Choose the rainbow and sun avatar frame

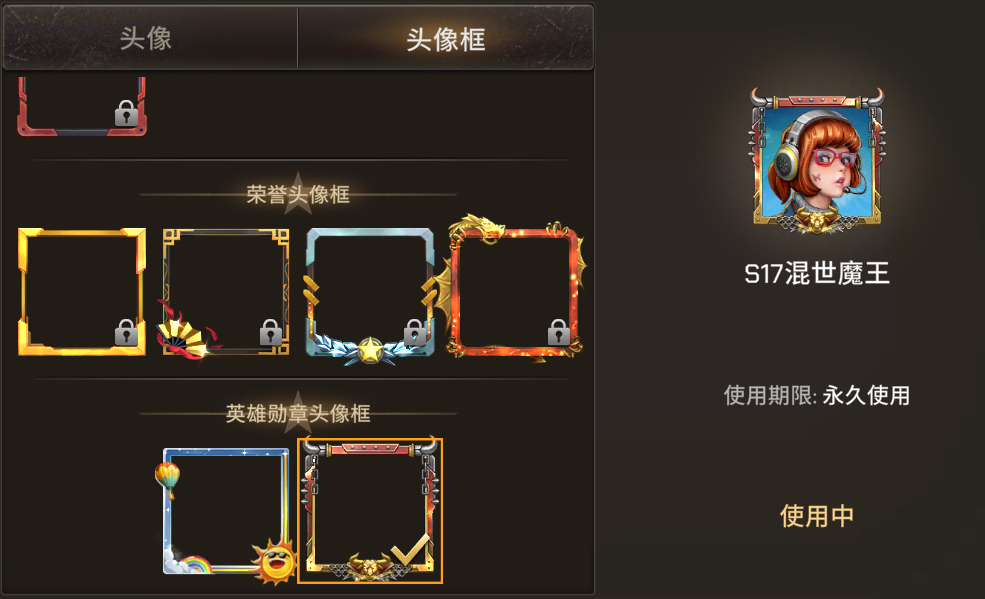point(226,515)
